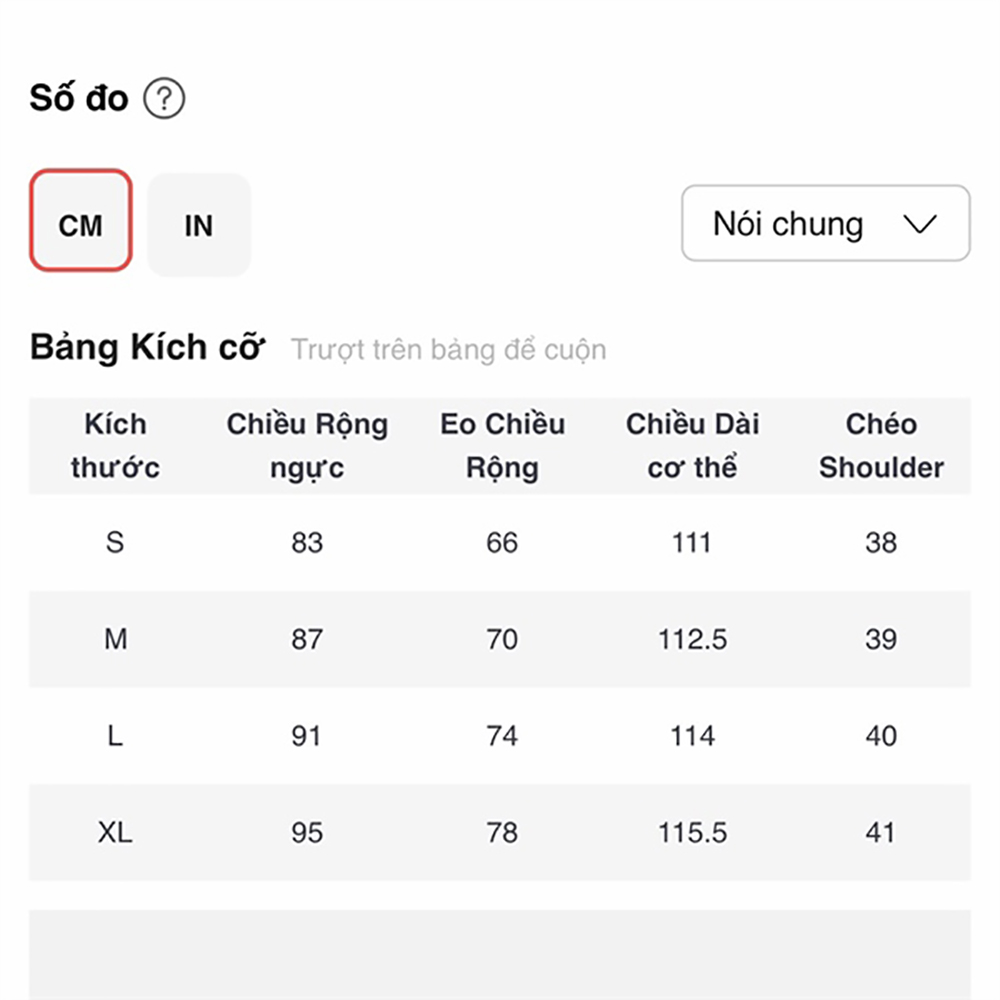Image resolution: width=1000 pixels, height=1000 pixels.
Task: Select the CM unit toggle
Action: click(x=81, y=221)
